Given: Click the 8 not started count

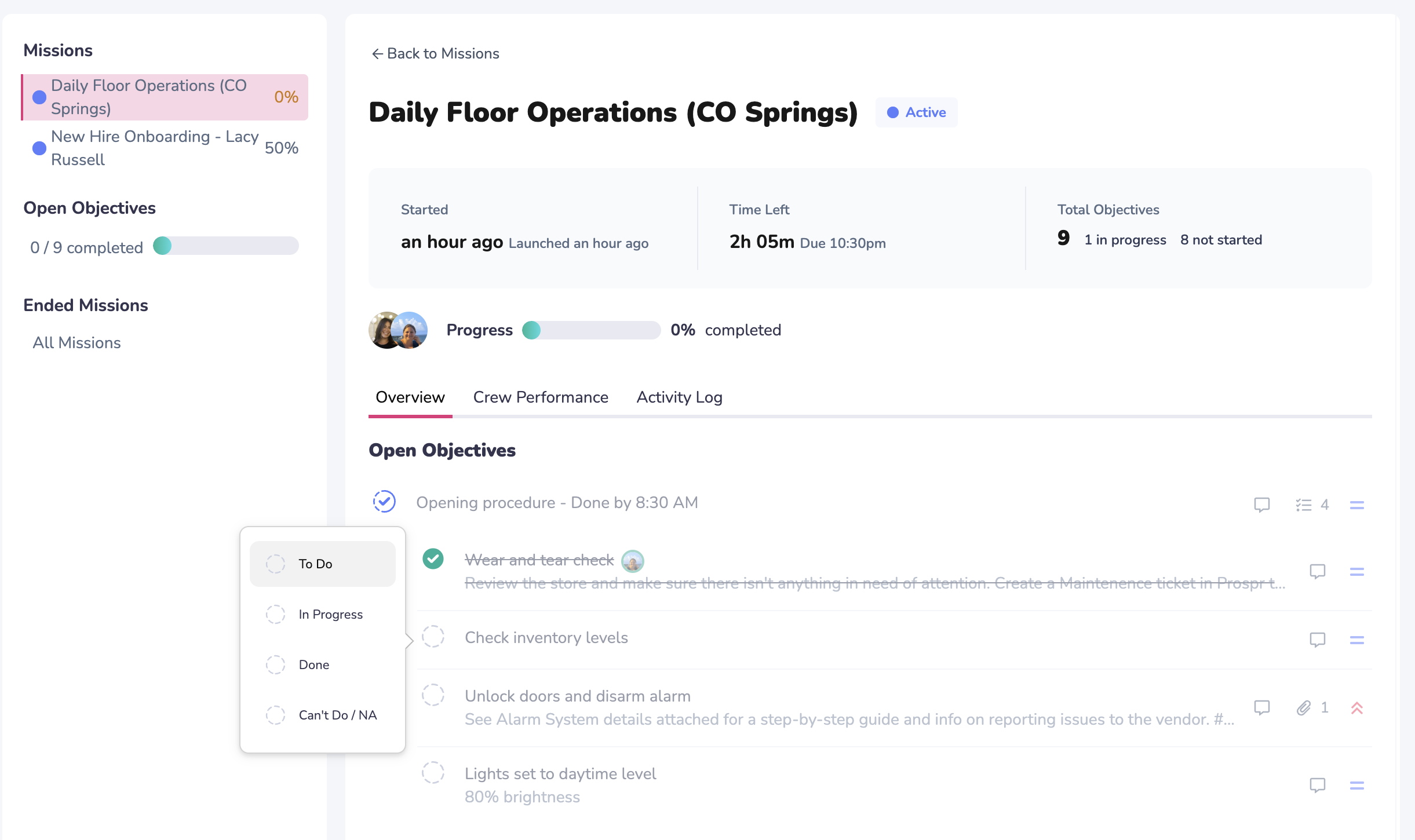Looking at the screenshot, I should click(1221, 240).
